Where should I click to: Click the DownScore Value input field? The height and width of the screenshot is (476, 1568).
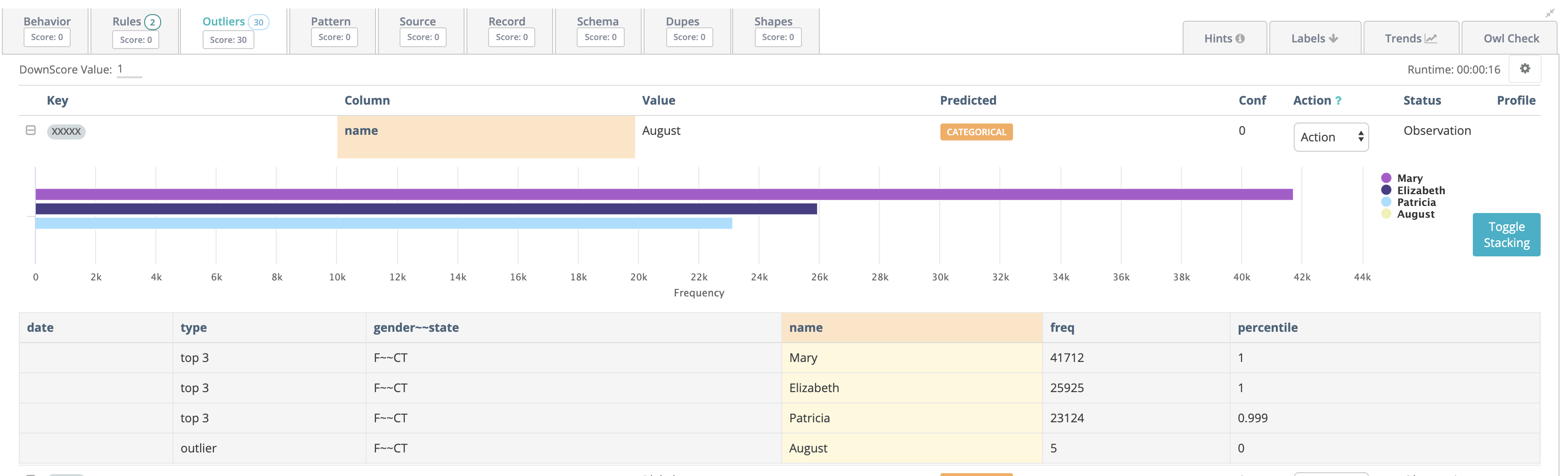click(129, 69)
